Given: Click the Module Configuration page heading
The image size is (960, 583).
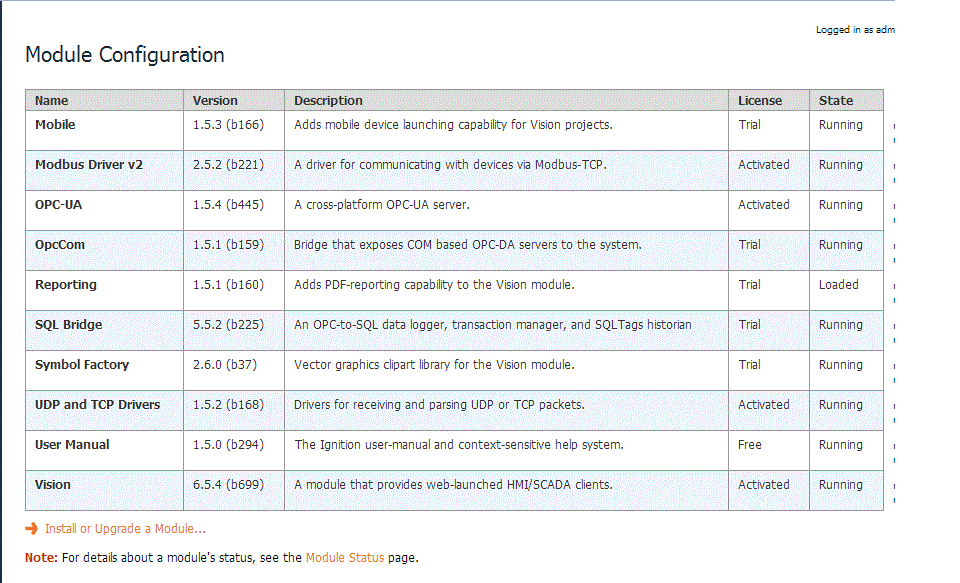Looking at the screenshot, I should click(125, 55).
